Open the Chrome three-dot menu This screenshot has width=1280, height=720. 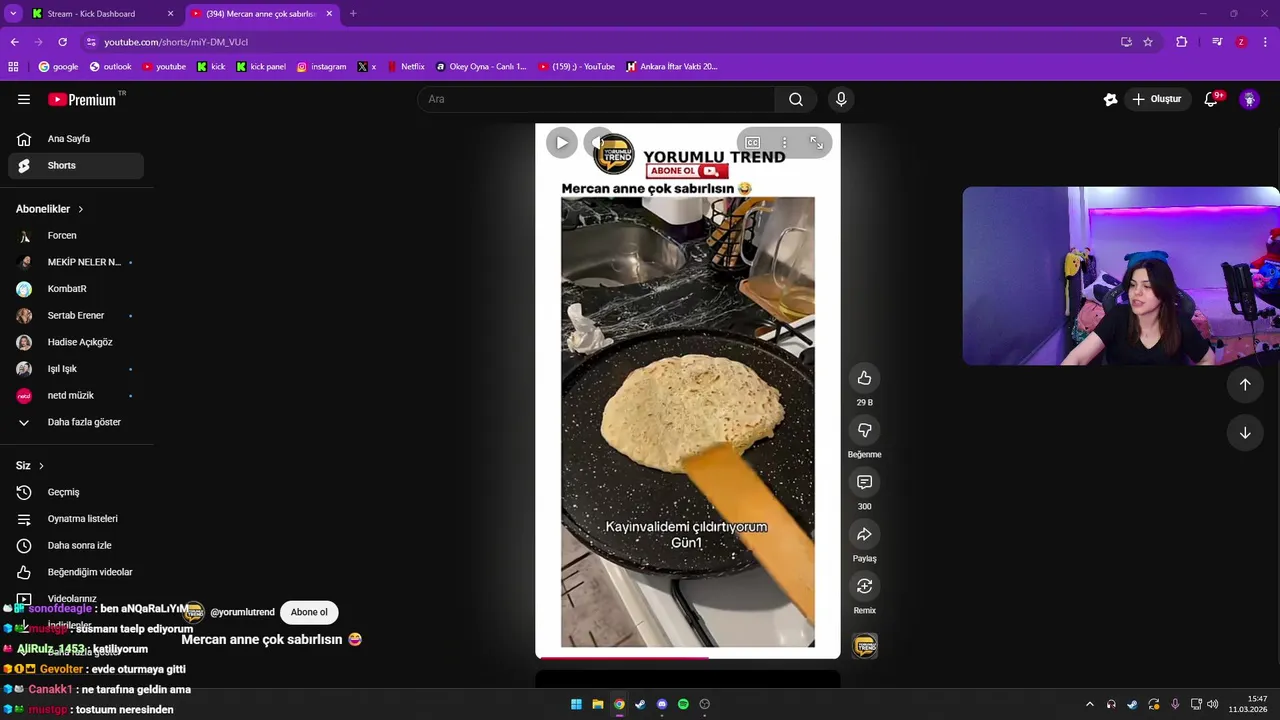tap(1266, 42)
